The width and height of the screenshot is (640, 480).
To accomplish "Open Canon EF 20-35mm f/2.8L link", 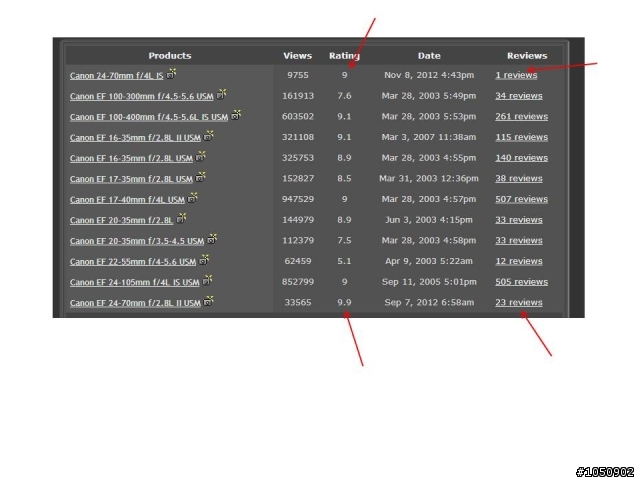I will tap(121, 220).
